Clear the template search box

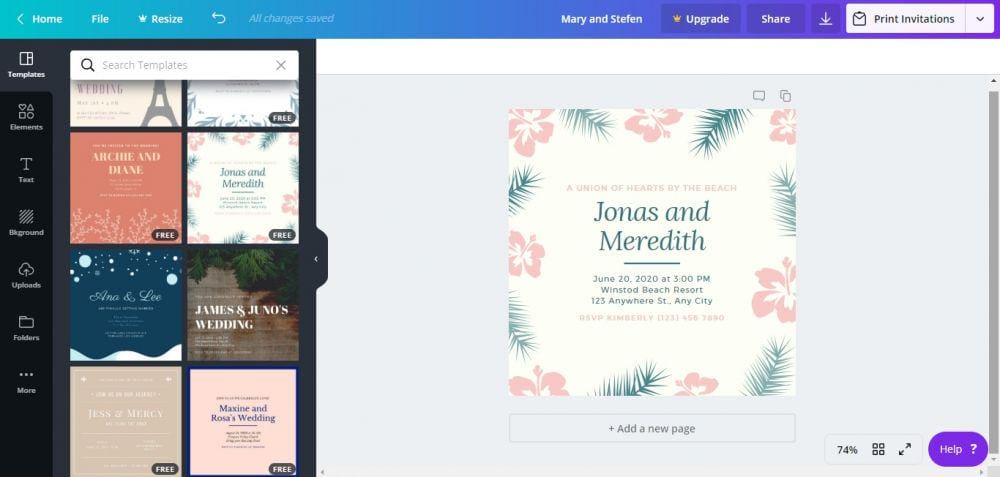pyautogui.click(x=281, y=65)
